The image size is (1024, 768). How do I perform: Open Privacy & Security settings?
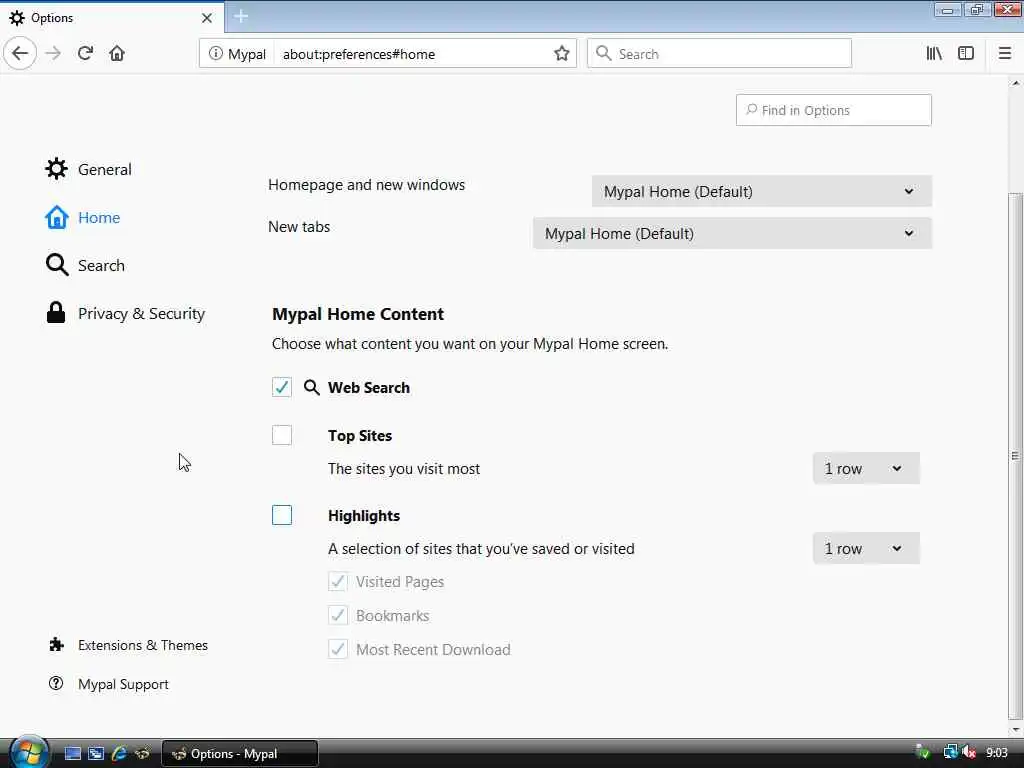125,313
